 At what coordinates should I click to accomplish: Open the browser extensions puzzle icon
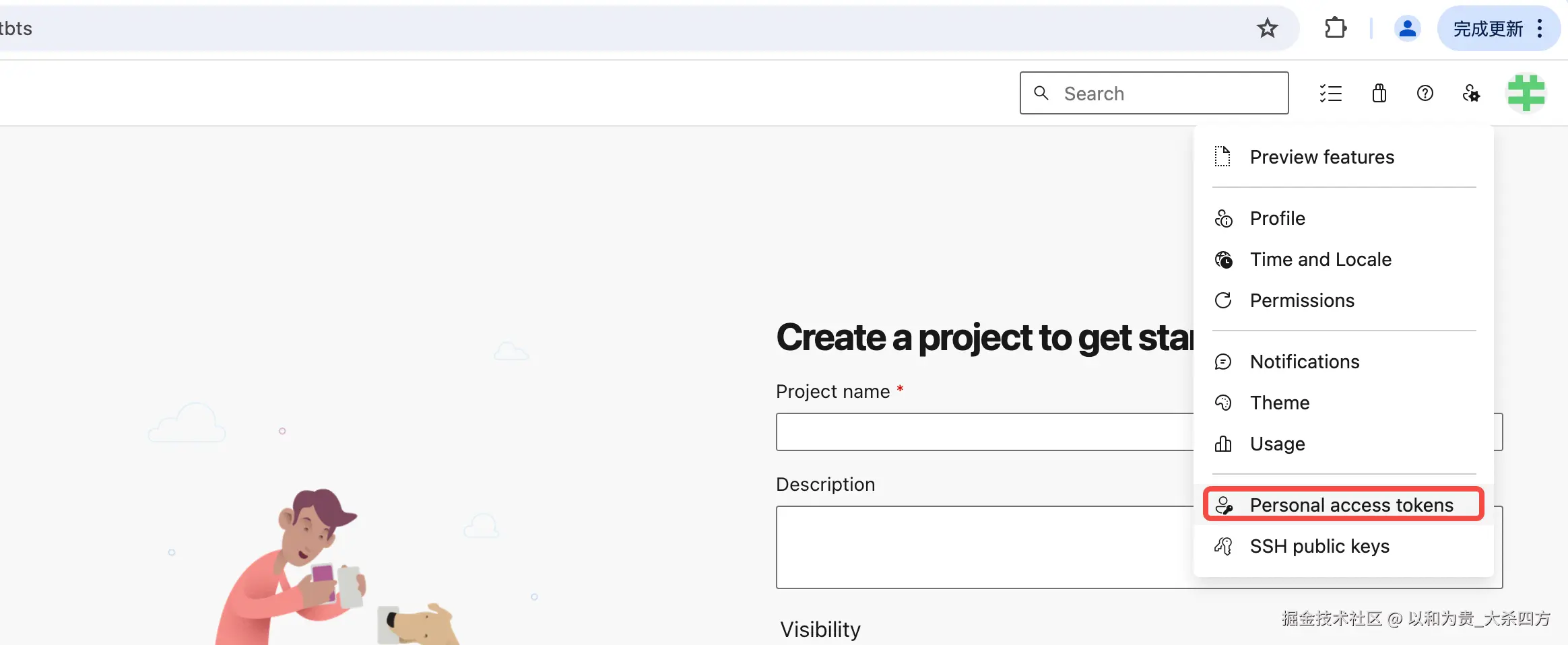click(1335, 28)
